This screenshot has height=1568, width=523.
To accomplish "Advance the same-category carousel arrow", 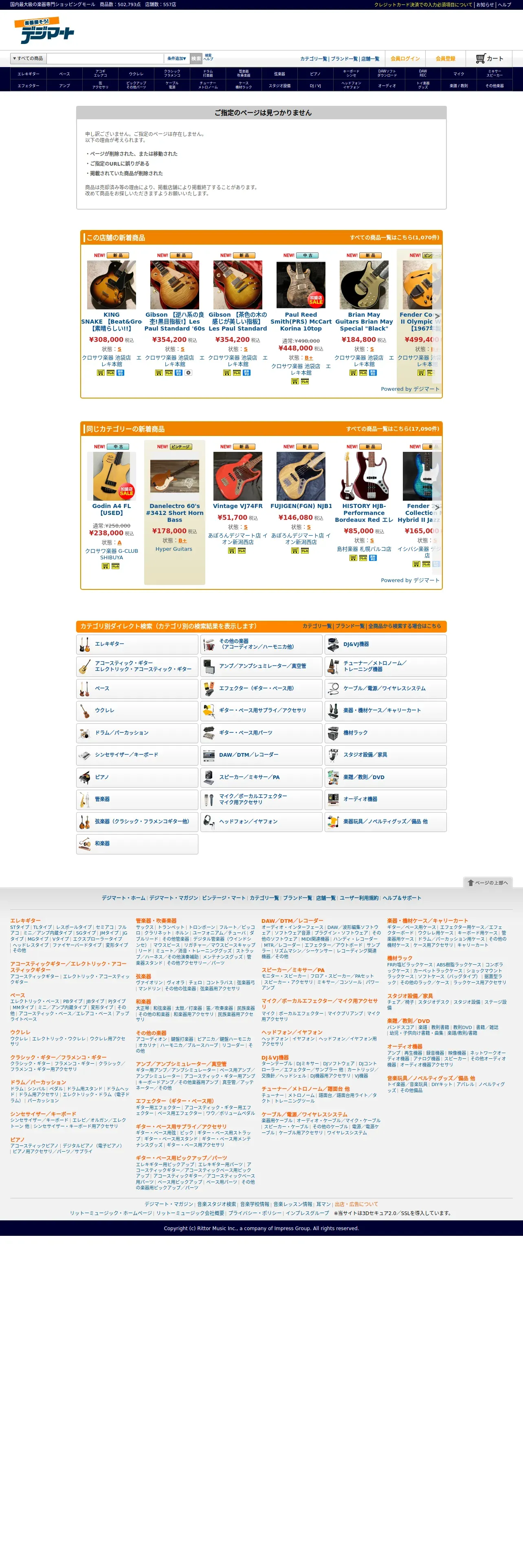I will tap(437, 507).
